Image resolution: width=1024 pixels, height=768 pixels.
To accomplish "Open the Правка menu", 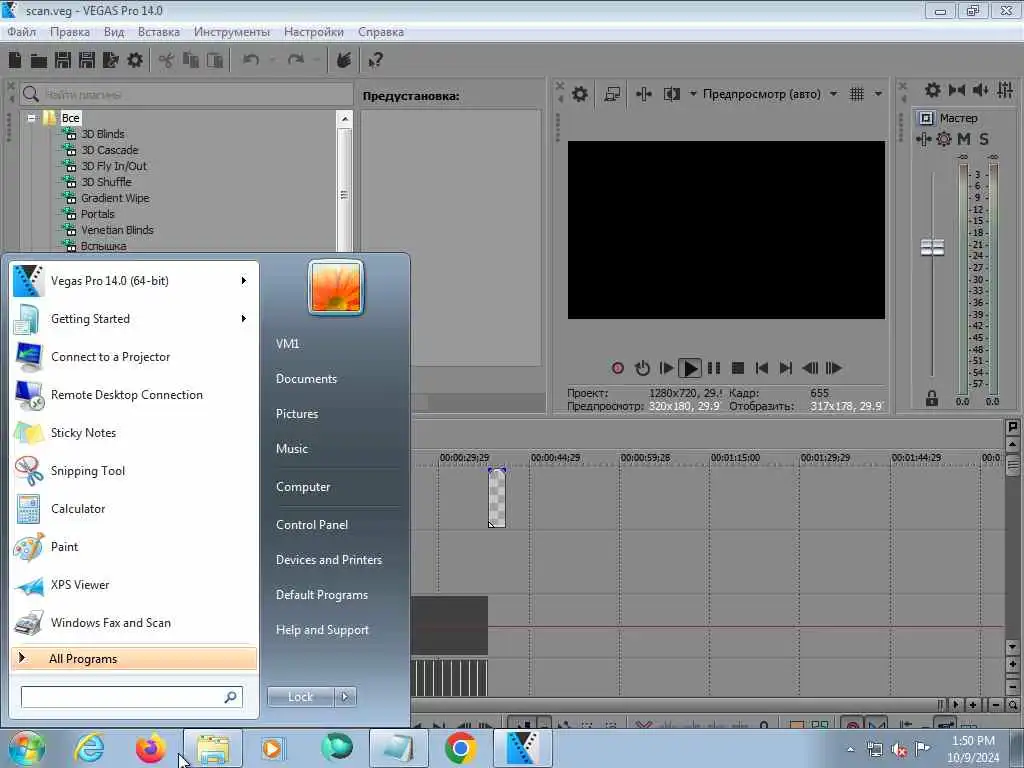I will pyautogui.click(x=70, y=32).
